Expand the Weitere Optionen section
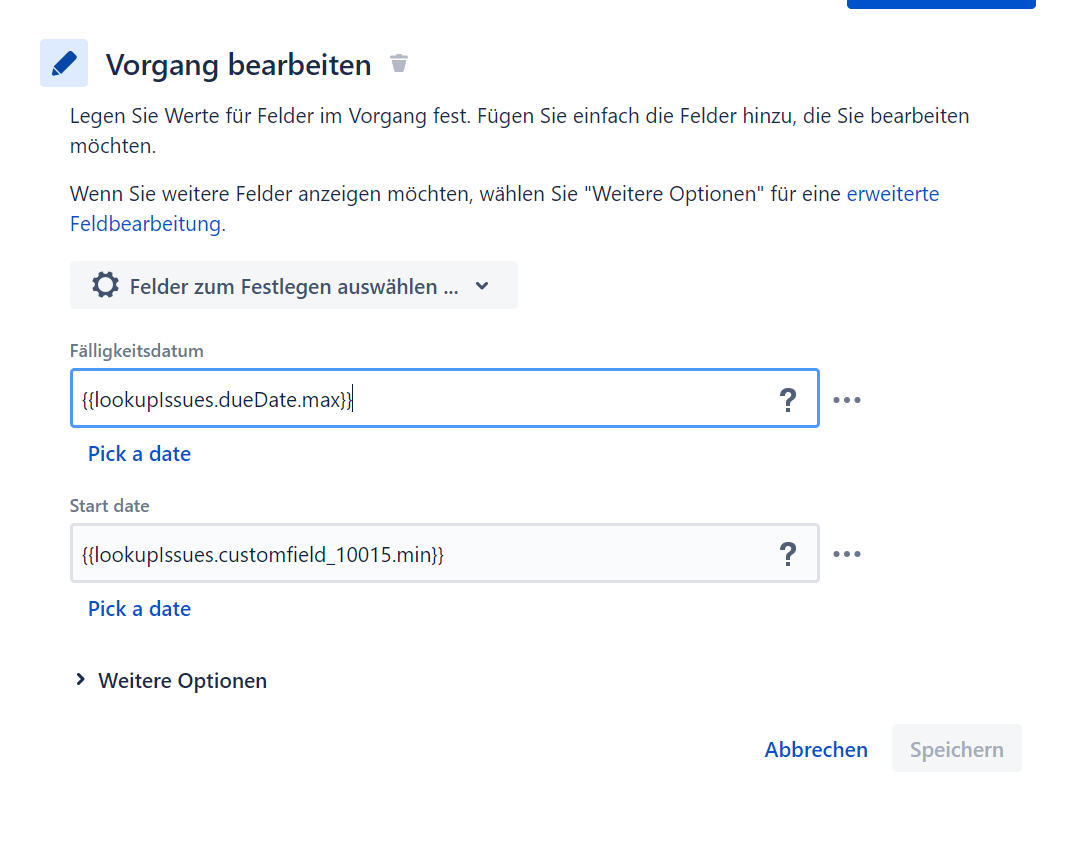This screenshot has width=1071, height=847. tap(171, 680)
